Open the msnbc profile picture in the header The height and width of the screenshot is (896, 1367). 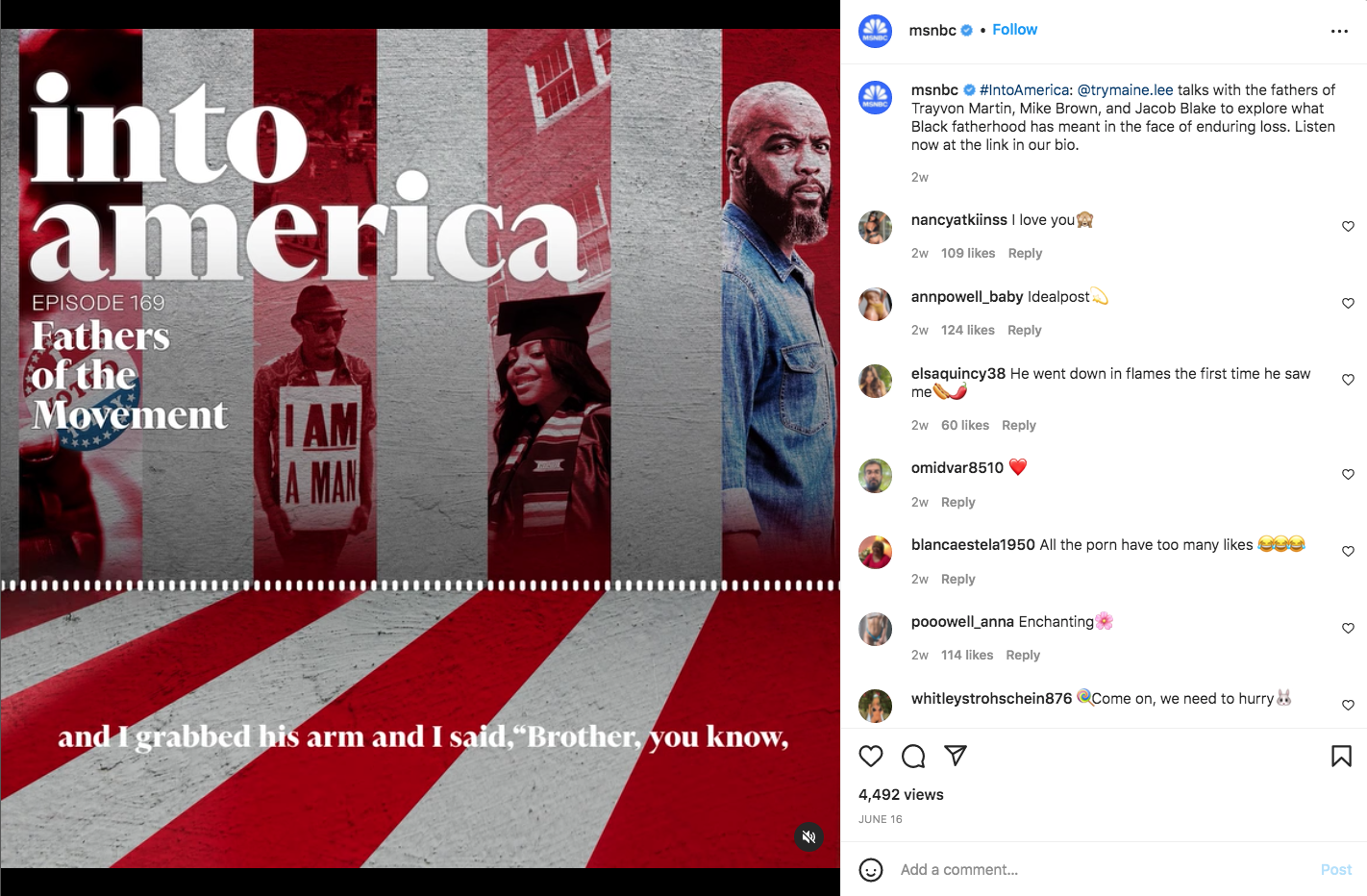point(875,31)
